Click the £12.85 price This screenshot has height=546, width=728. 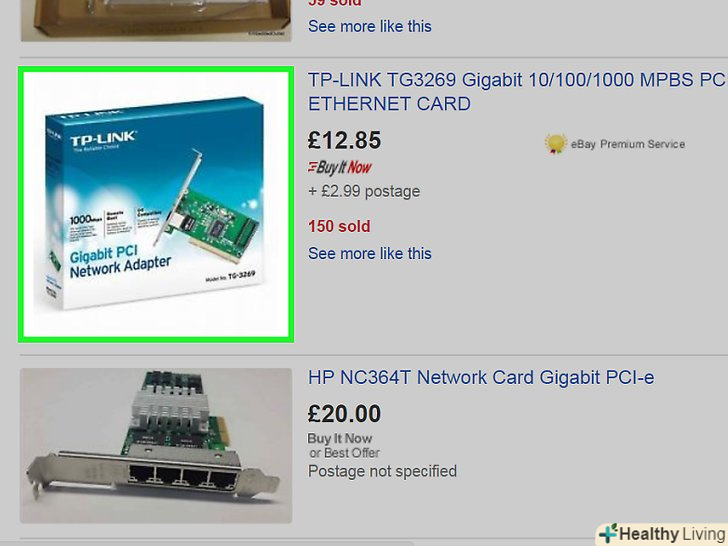pos(344,140)
